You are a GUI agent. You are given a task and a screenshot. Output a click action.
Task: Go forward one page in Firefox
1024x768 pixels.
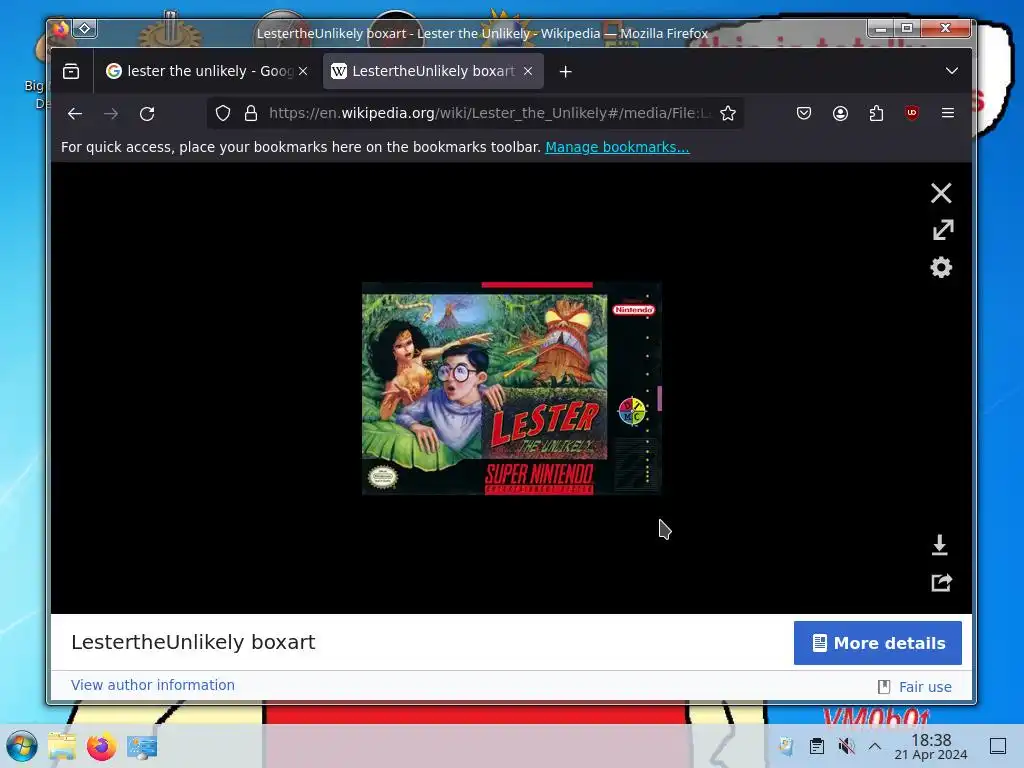coord(111,114)
